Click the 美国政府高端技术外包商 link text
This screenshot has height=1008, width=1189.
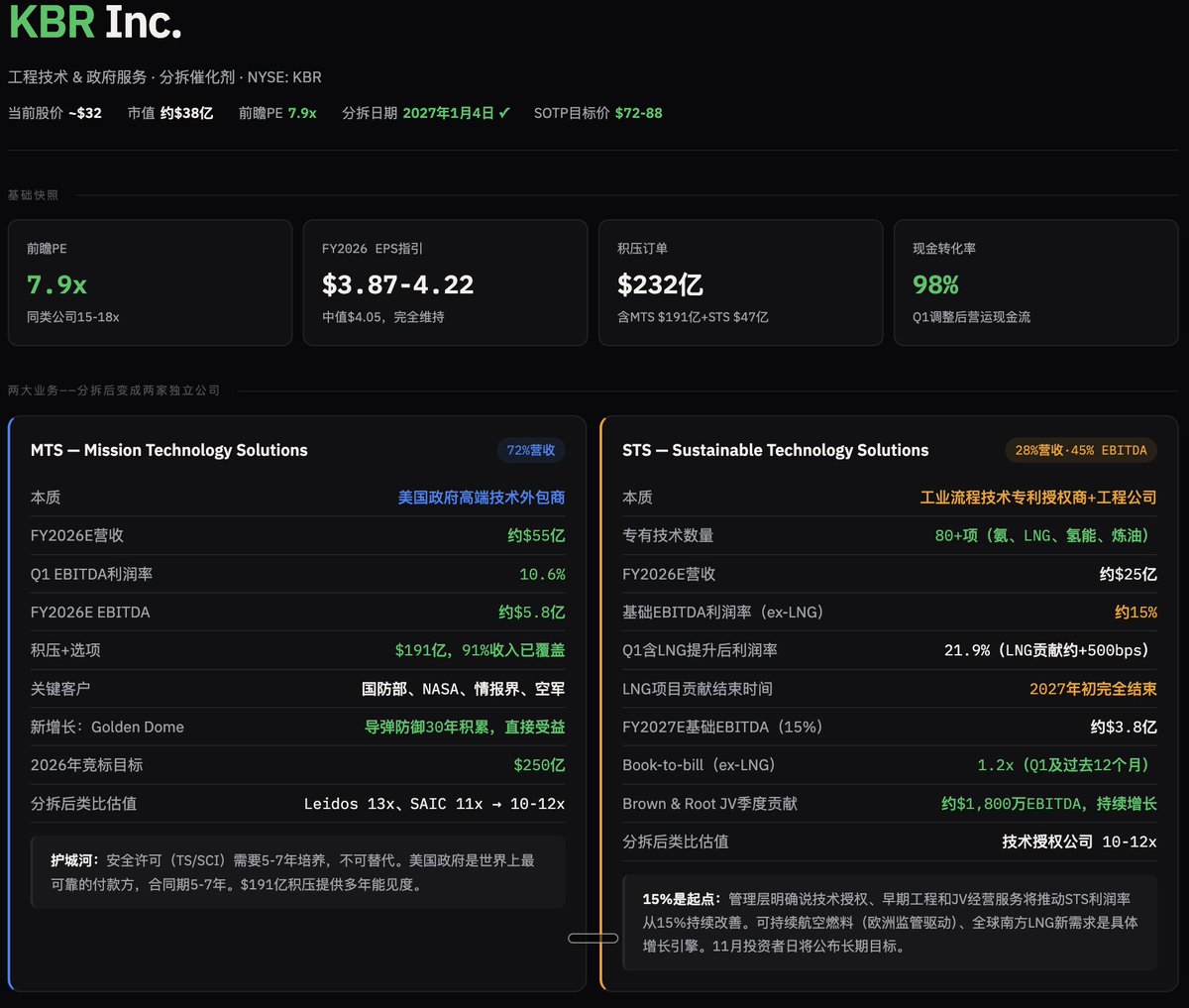pyautogui.click(x=482, y=498)
